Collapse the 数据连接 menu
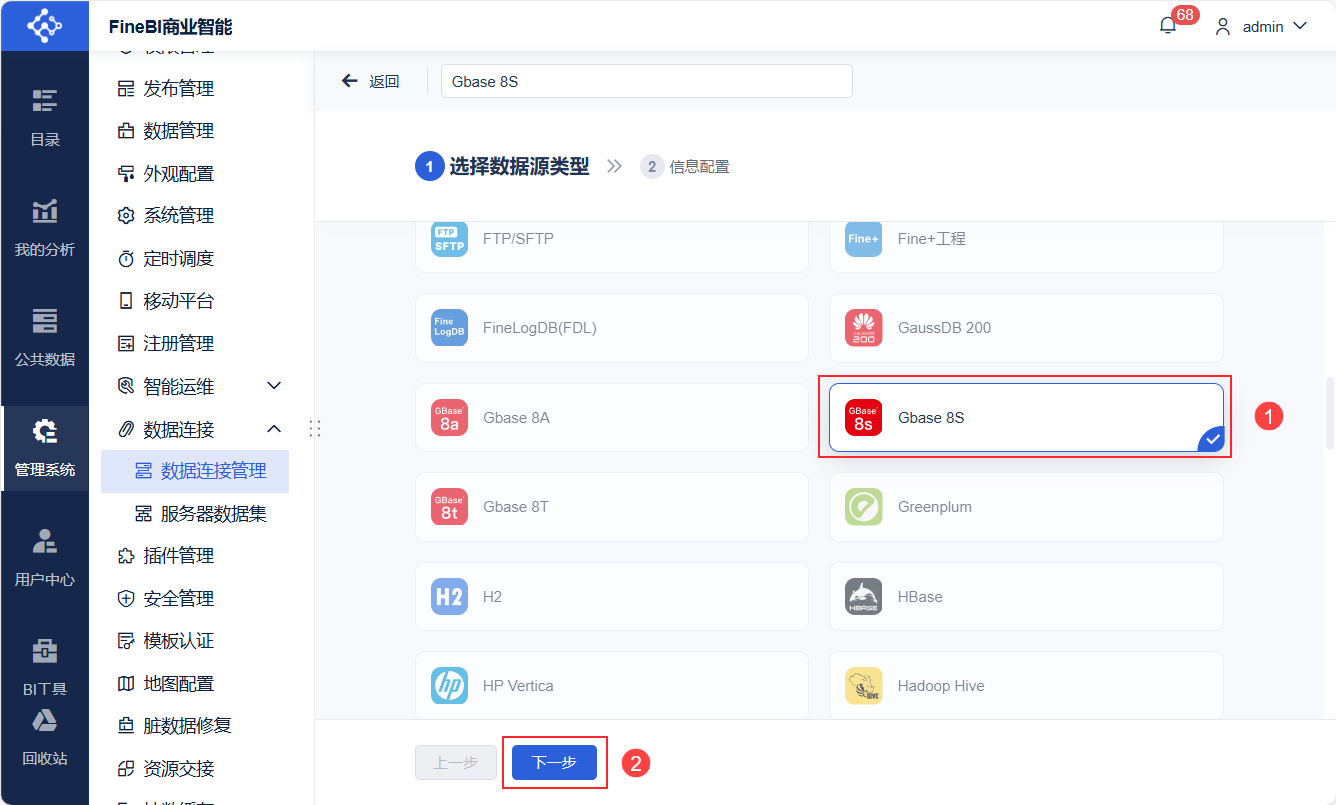The height and width of the screenshot is (805, 1336). 274,429
